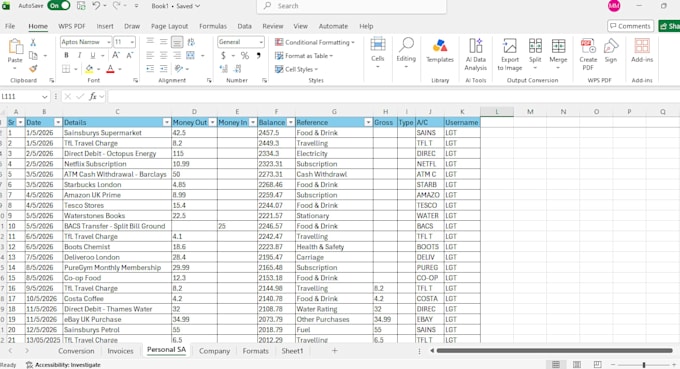The height and width of the screenshot is (369, 680).
Task: Switch to the Conversion sheet tab
Action: (x=76, y=351)
